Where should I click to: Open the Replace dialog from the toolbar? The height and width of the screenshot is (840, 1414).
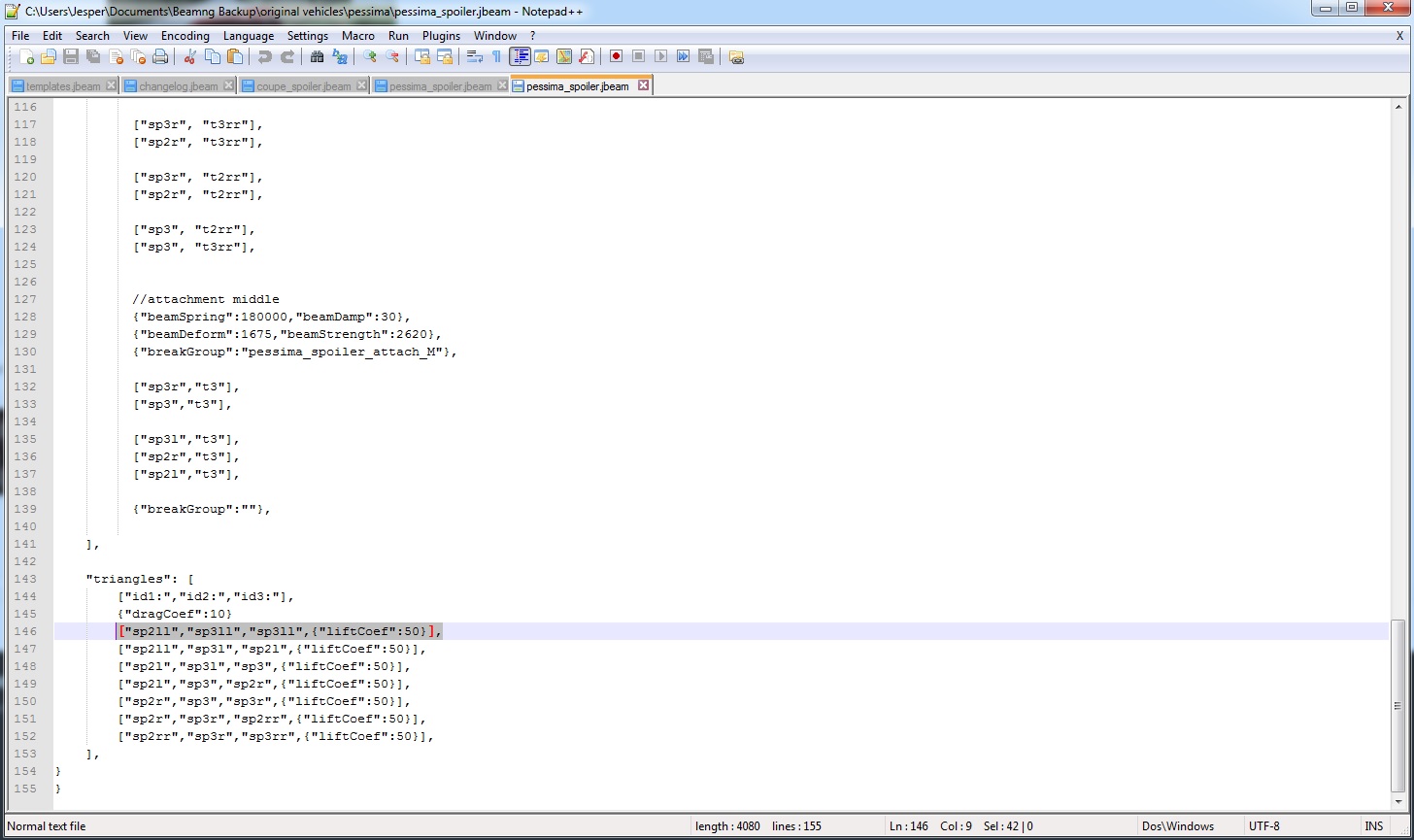tap(339, 56)
